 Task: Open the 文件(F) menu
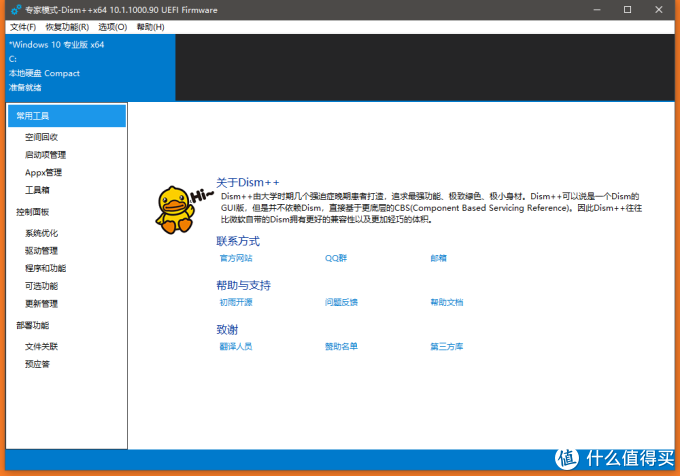[x=23, y=27]
